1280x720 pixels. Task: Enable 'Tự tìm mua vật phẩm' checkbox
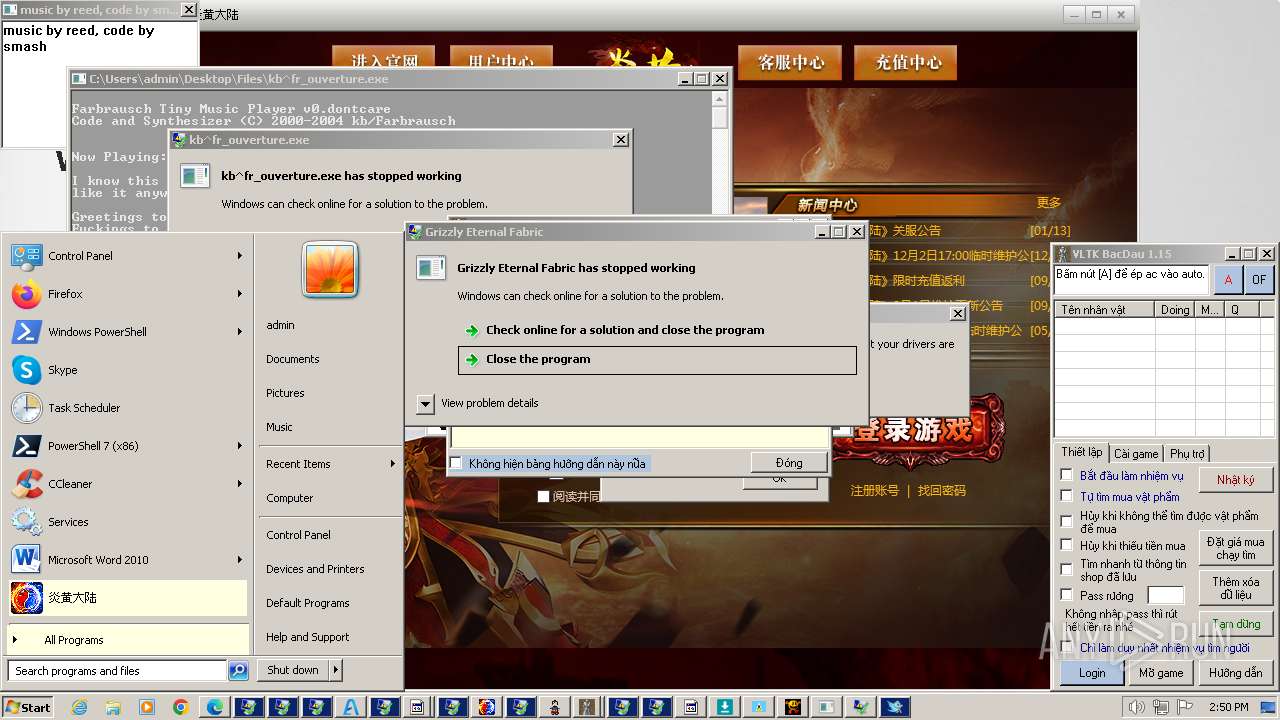[1067, 496]
